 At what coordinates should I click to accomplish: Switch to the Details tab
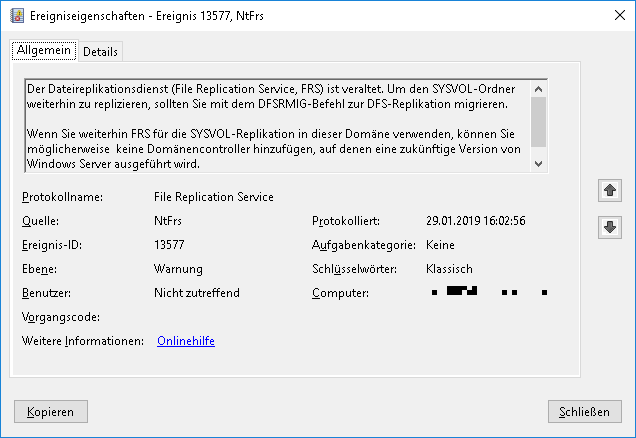(x=100, y=51)
